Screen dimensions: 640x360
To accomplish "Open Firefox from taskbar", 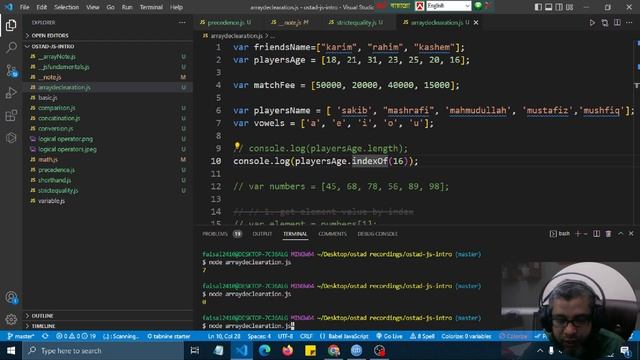I will (x=287, y=351).
